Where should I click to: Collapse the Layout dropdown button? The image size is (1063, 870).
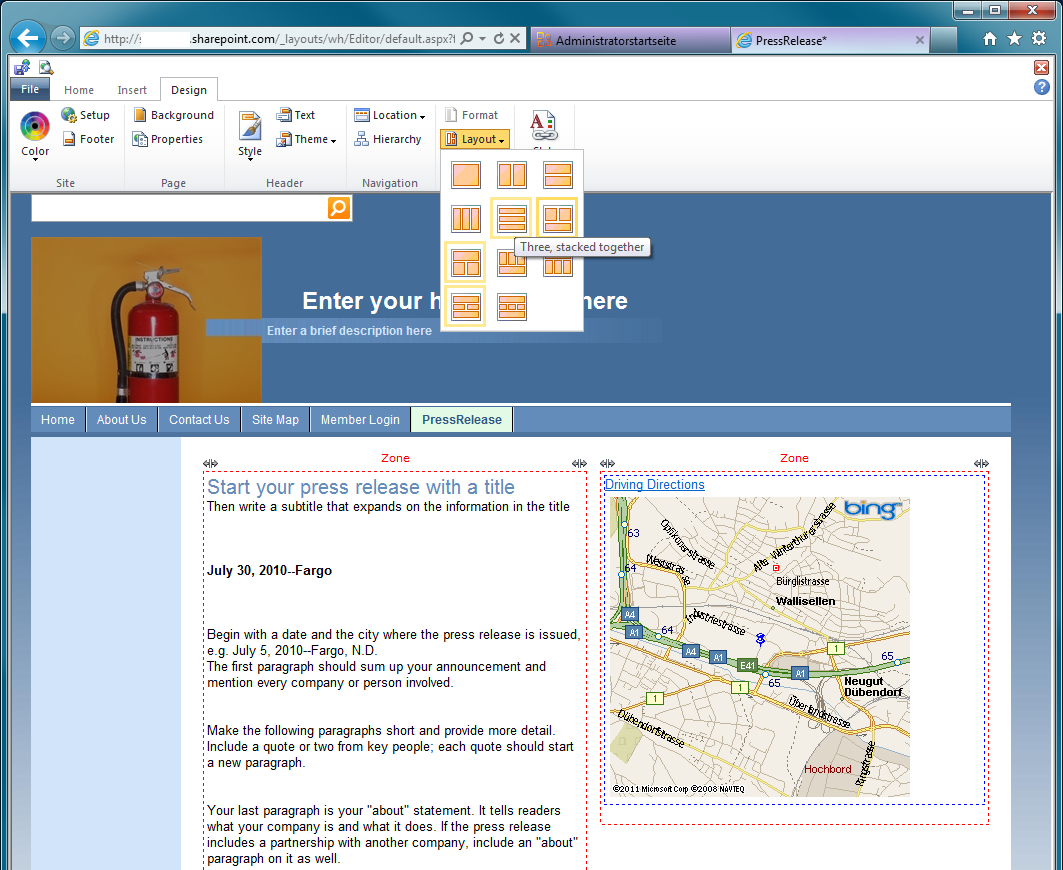pyautogui.click(x=475, y=139)
